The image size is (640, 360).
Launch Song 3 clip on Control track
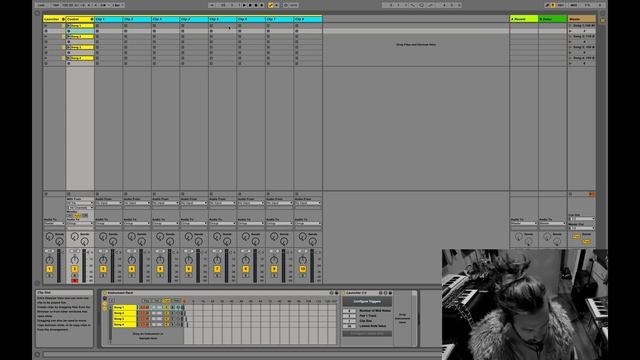click(x=69, y=47)
